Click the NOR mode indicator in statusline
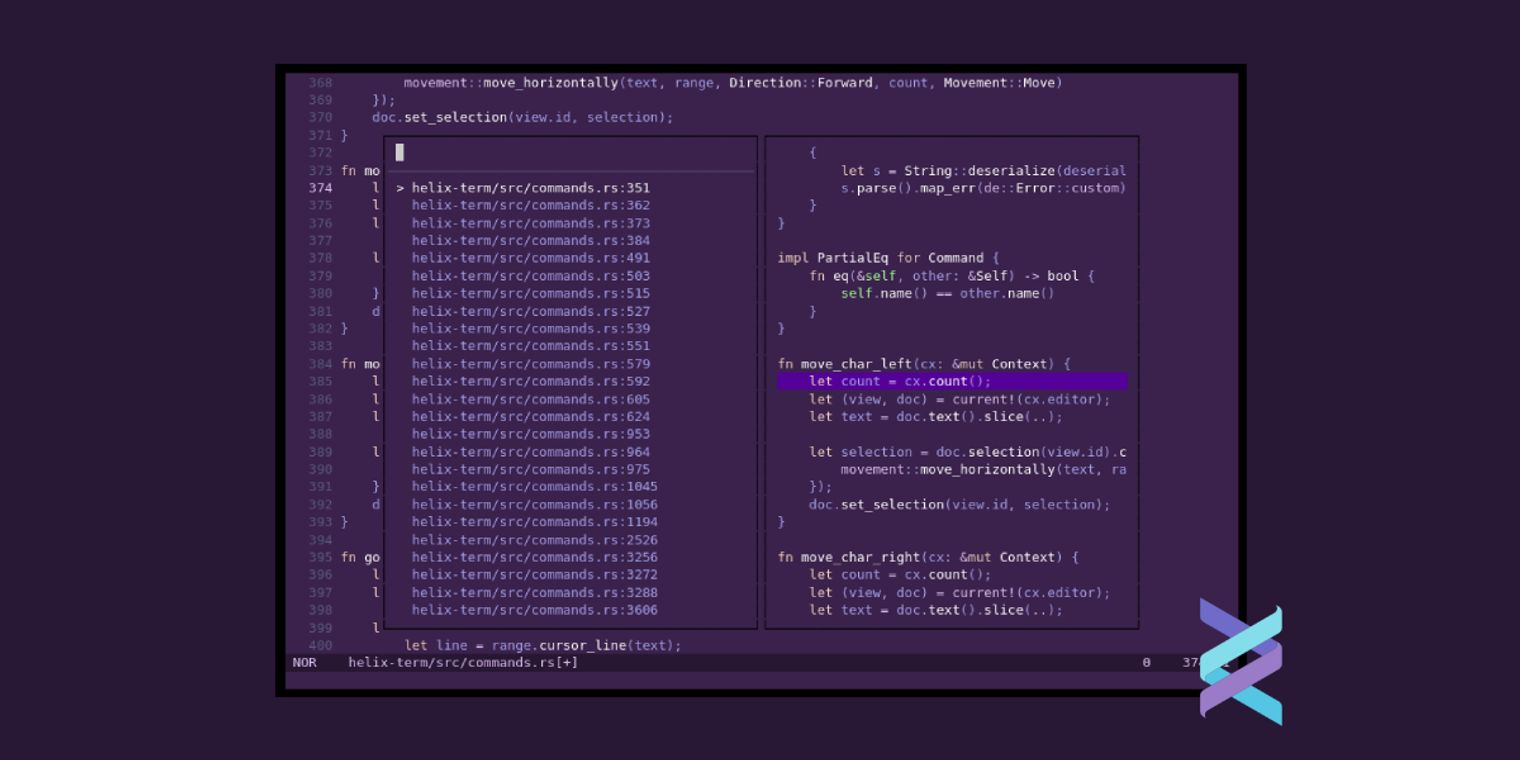Viewport: 1520px width, 760px height. click(x=304, y=662)
